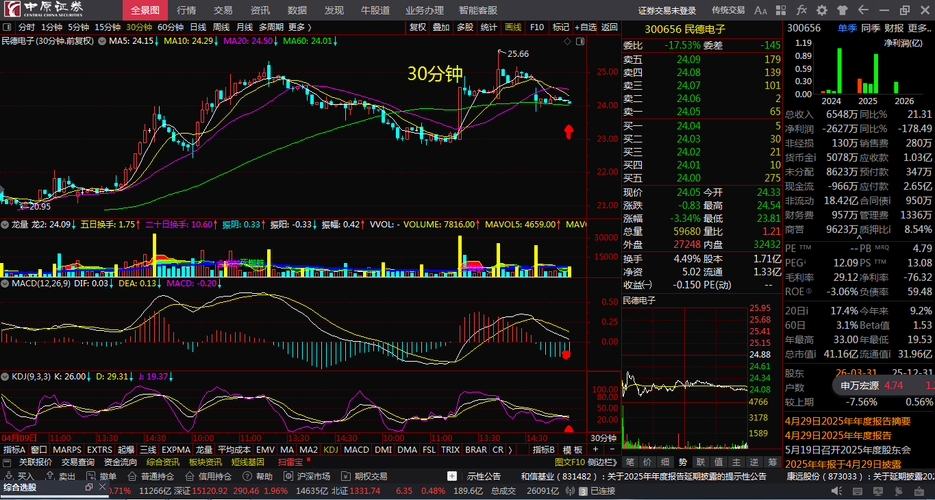Open 4月29日2025年年度报告摘要 news link
This screenshot has height=500, width=935.
click(848, 421)
